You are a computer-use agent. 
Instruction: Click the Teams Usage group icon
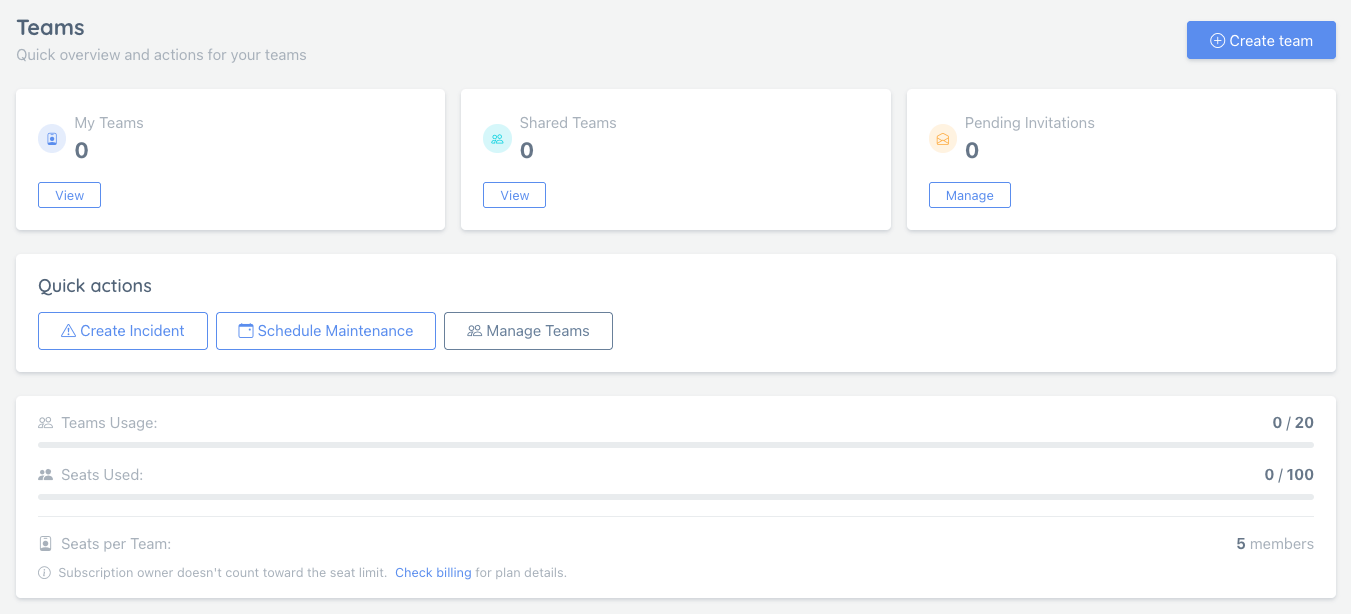[45, 423]
